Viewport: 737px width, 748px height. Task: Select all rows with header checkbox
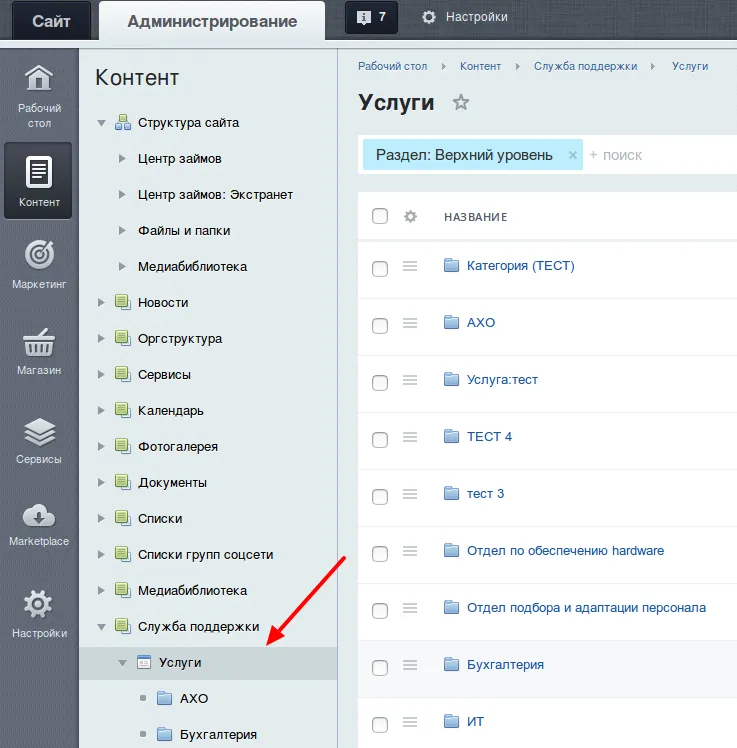pos(380,216)
